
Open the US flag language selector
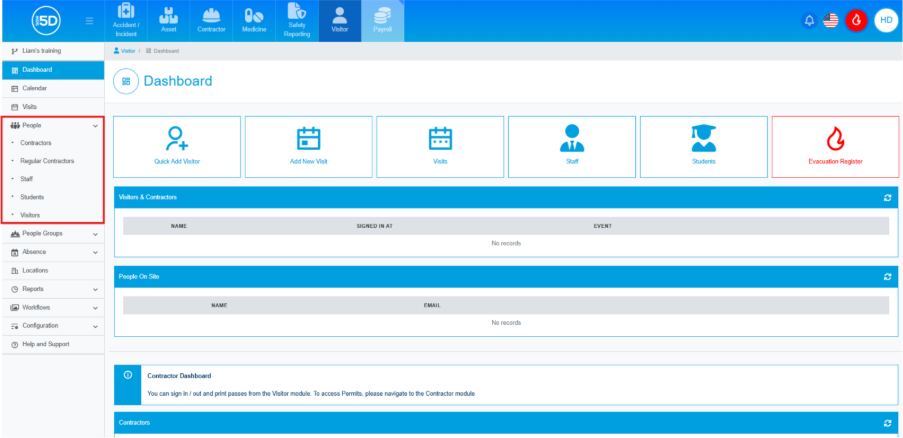tap(831, 20)
